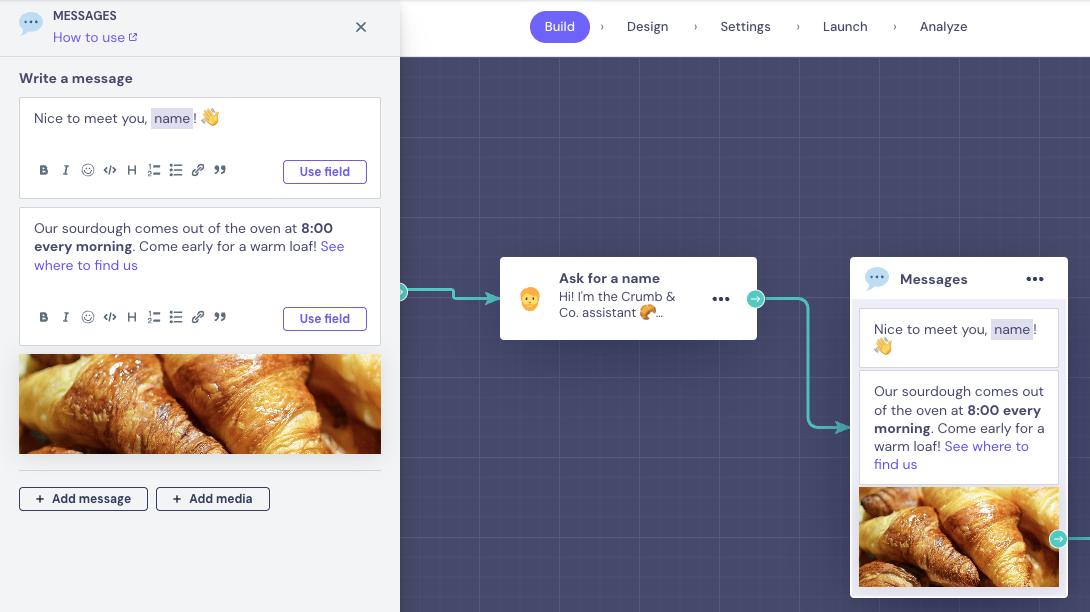The height and width of the screenshot is (612, 1090).
Task: Apply heading style in the sourdough message toolbar
Action: click(x=131, y=317)
